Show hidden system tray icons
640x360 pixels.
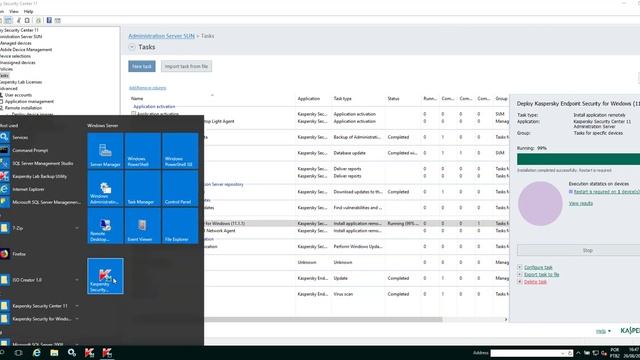pyautogui.click(x=578, y=353)
